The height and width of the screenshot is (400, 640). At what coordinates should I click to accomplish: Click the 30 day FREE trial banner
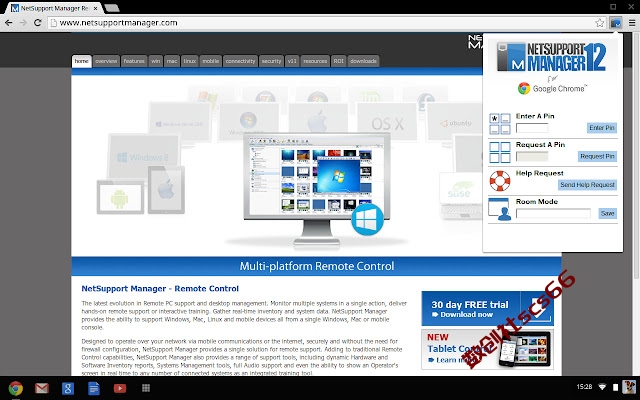pos(487,309)
